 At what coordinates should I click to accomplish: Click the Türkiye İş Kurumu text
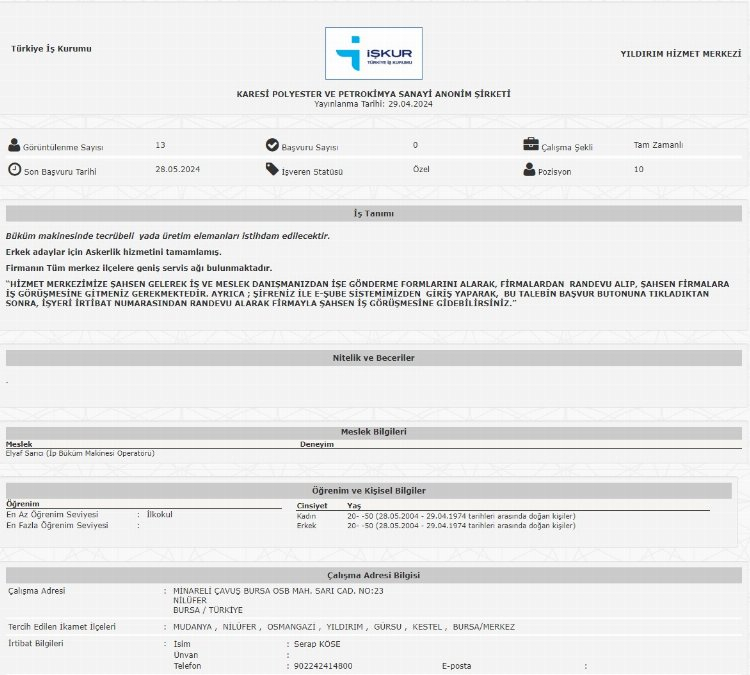[50, 48]
